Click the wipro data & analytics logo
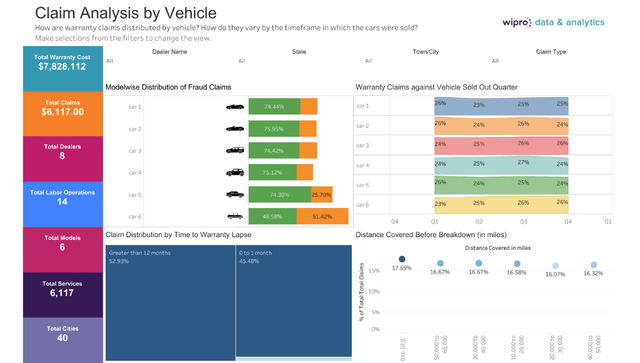This screenshot has height=363, width=640. 553,22
